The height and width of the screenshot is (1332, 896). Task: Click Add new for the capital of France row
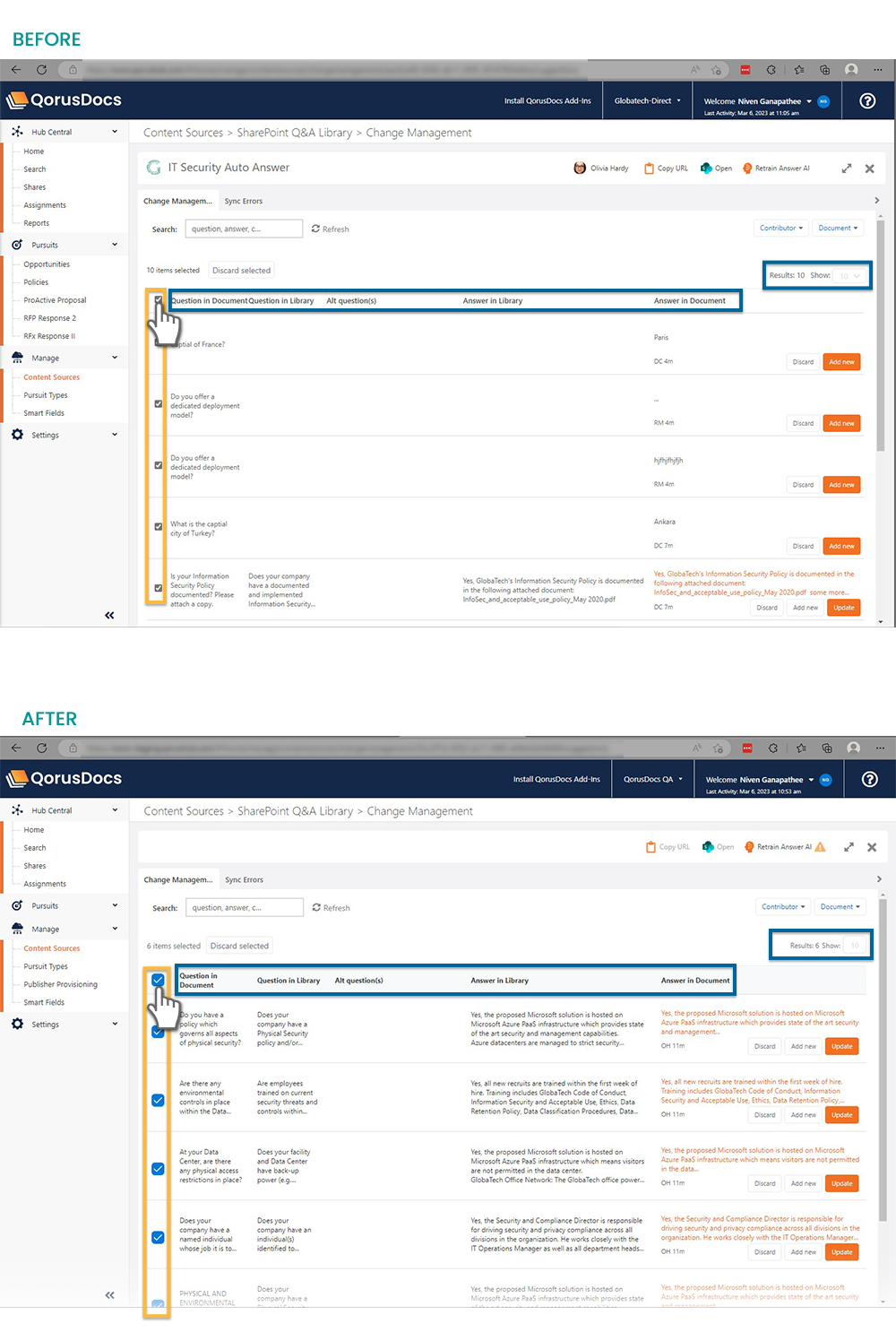tap(841, 362)
